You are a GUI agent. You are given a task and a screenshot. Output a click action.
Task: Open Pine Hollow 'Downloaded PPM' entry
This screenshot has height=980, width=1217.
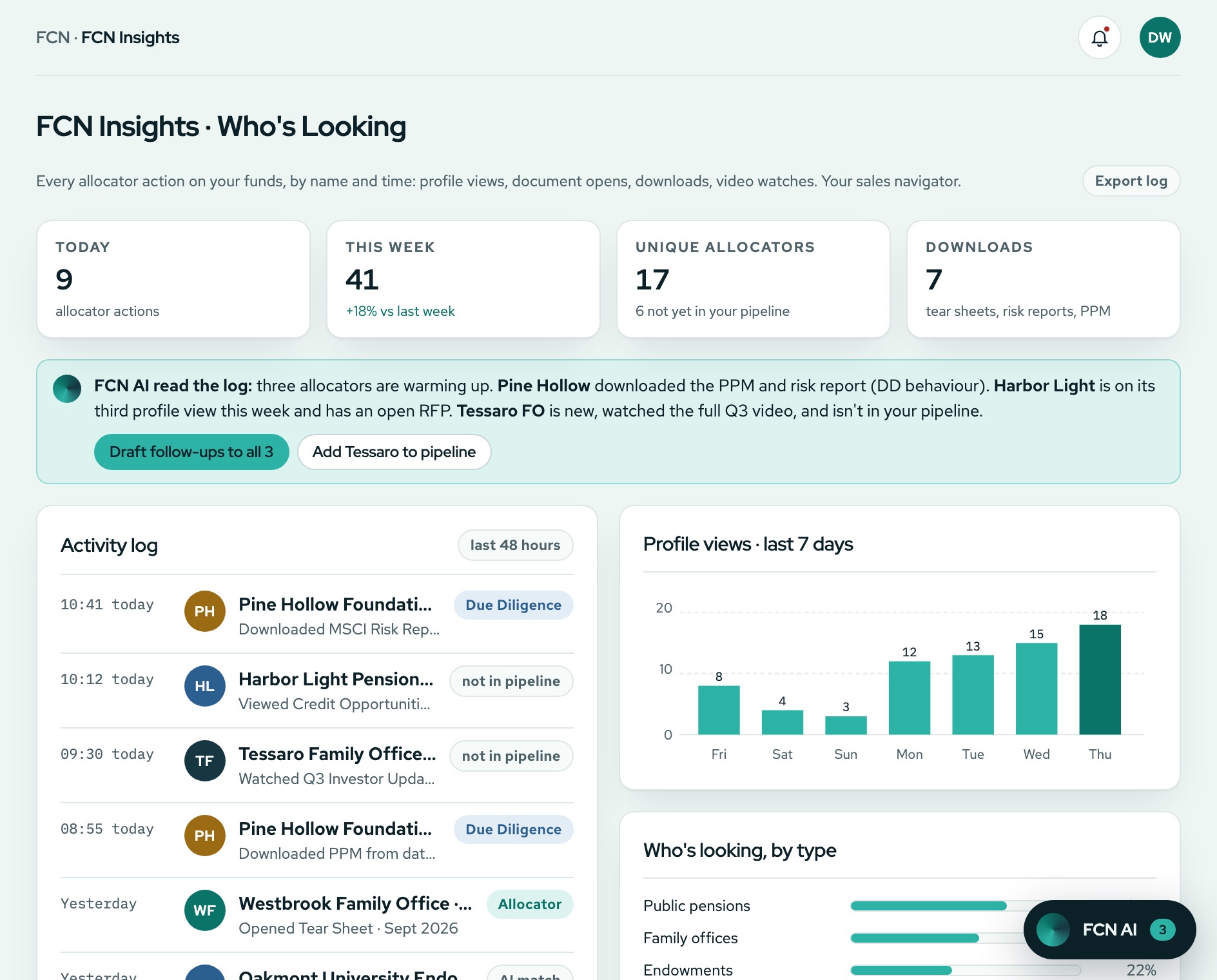(x=317, y=839)
